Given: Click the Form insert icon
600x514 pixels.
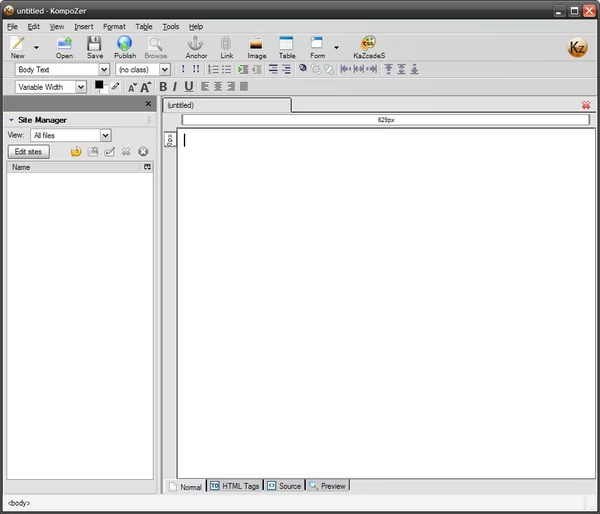Looking at the screenshot, I should [x=317, y=44].
